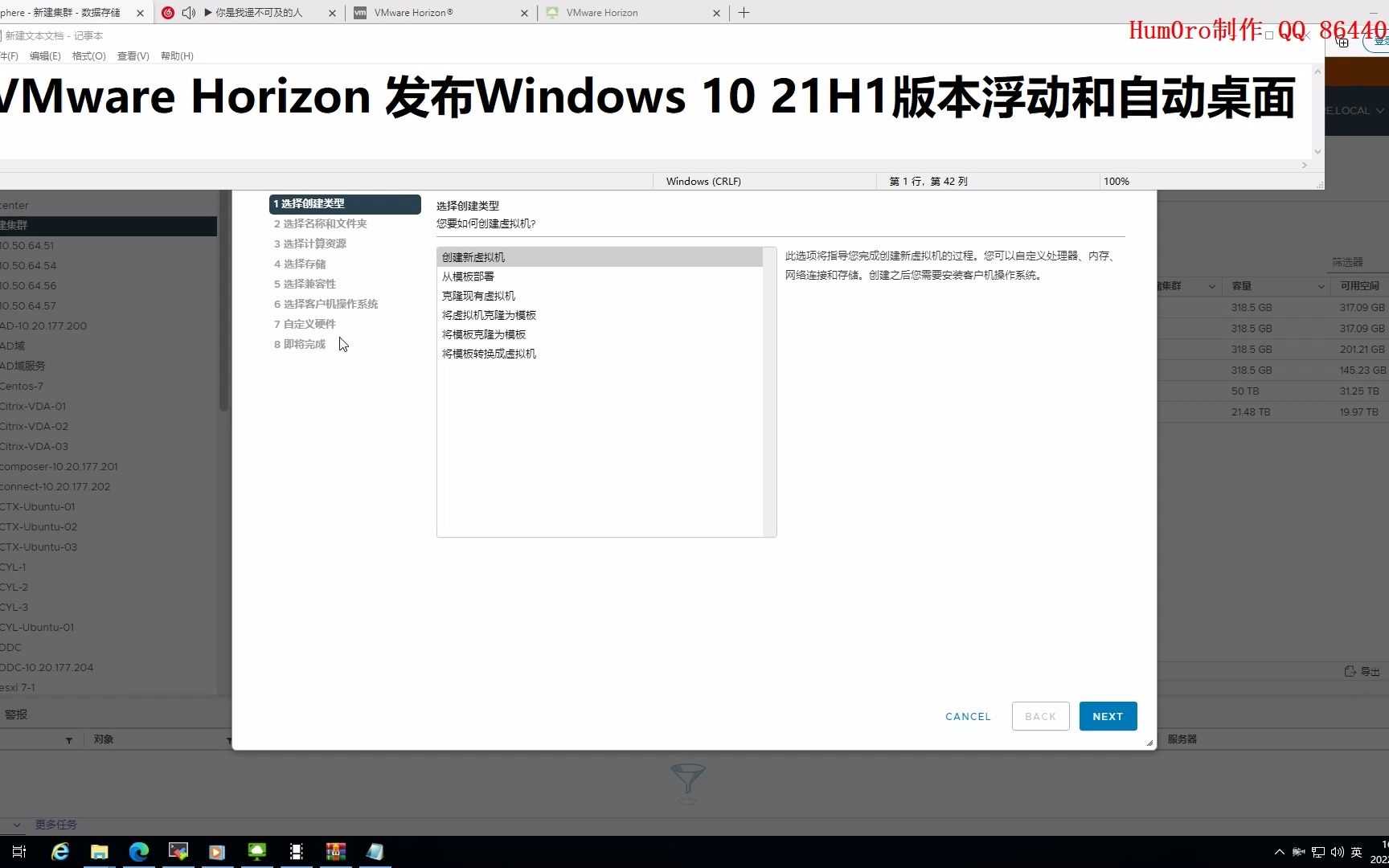Open the filmstrip video app in taskbar
Viewport: 1389px width, 868px height.
297,852
